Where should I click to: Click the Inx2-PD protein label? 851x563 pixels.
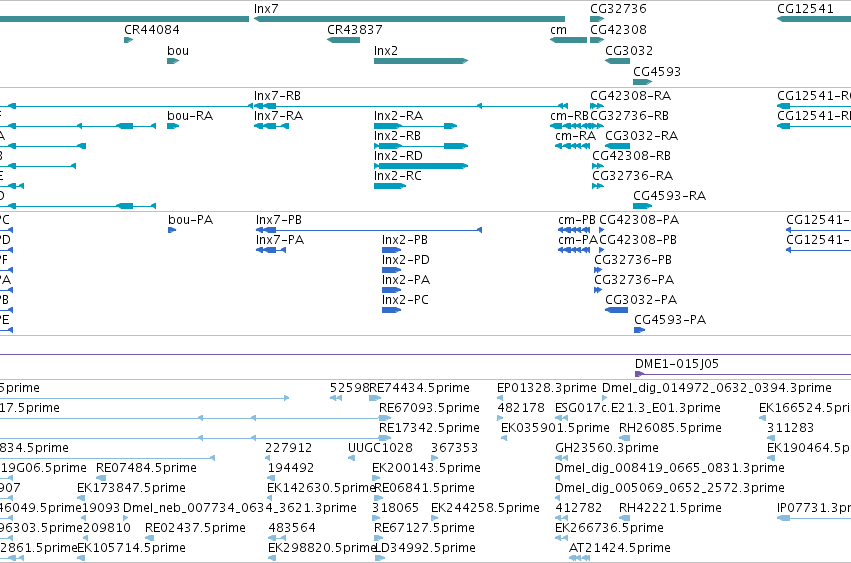click(x=405, y=260)
